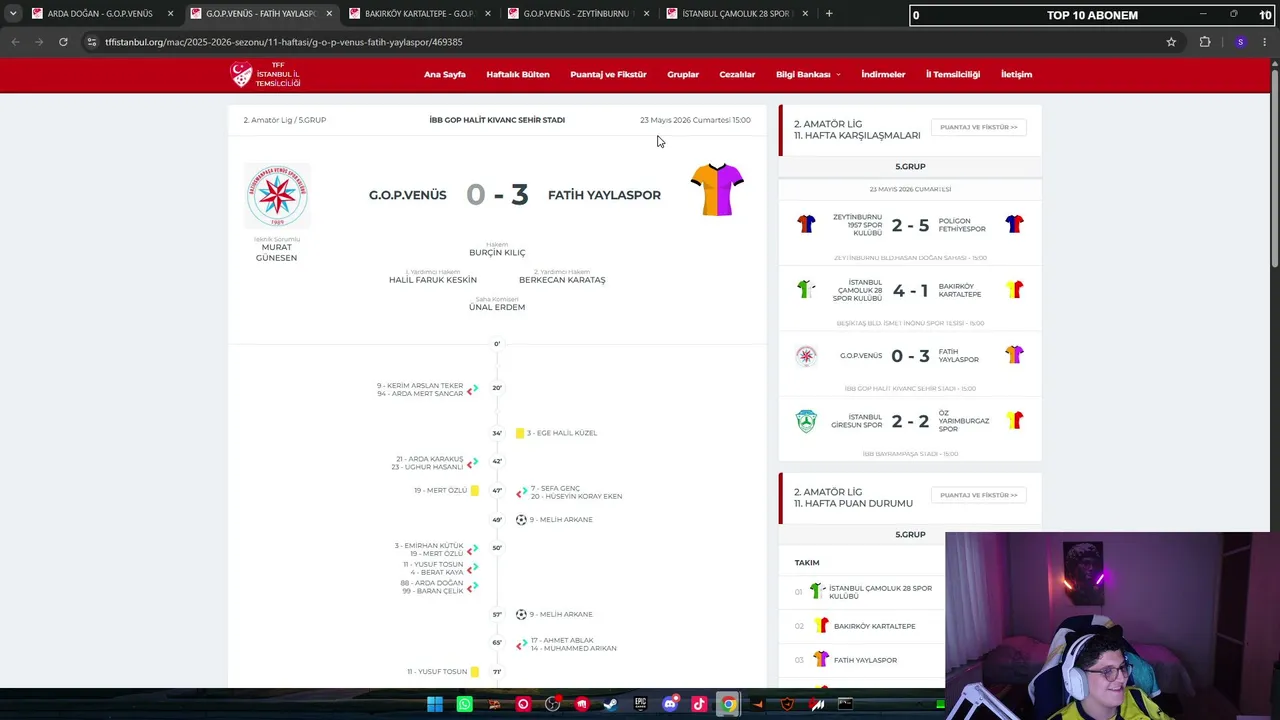The width and height of the screenshot is (1280, 720).
Task: Click Puantaj ve Fikstür button beside Hafta Karşılaşmaları
Action: coord(978,128)
